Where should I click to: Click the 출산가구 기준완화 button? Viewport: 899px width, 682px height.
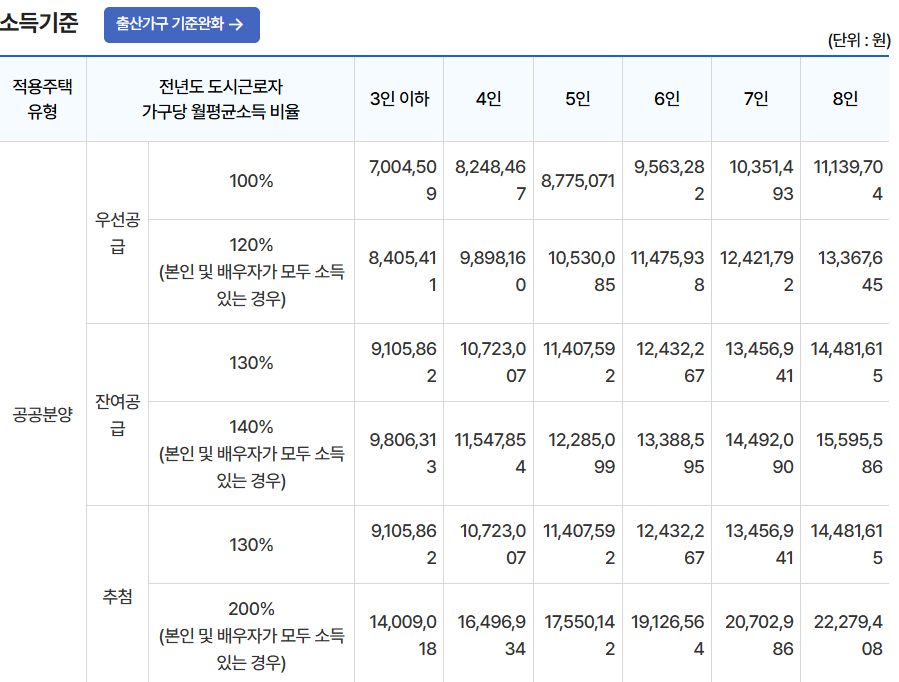click(x=180, y=24)
